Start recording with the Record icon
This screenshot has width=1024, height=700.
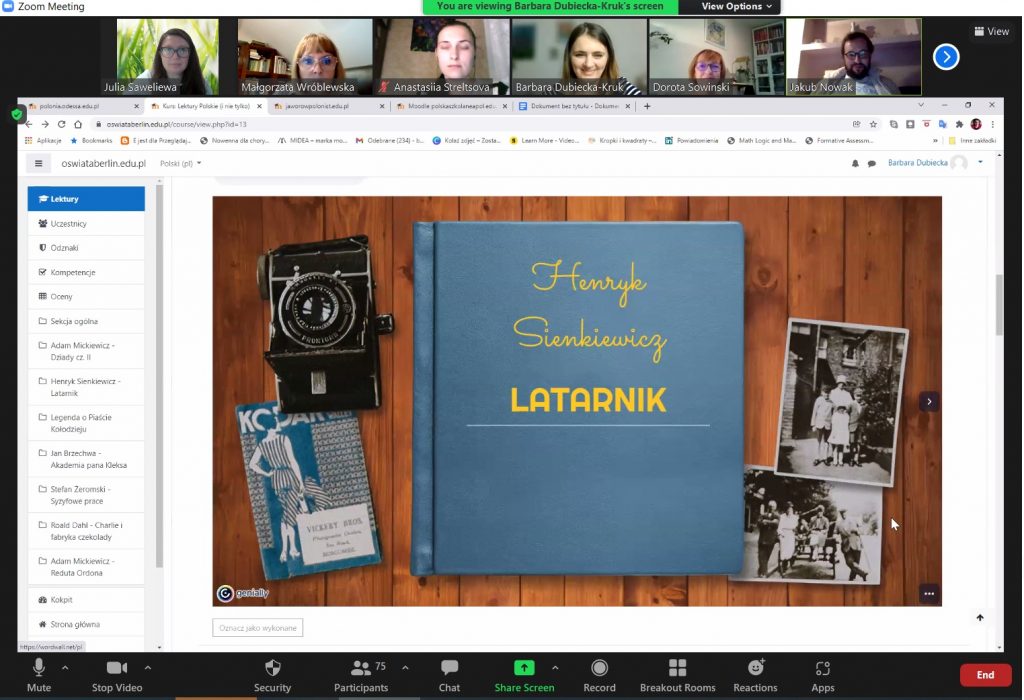599,668
